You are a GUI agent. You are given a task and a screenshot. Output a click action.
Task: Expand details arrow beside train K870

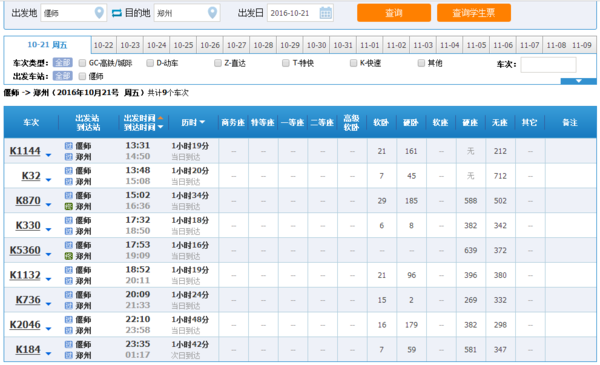coord(48,205)
